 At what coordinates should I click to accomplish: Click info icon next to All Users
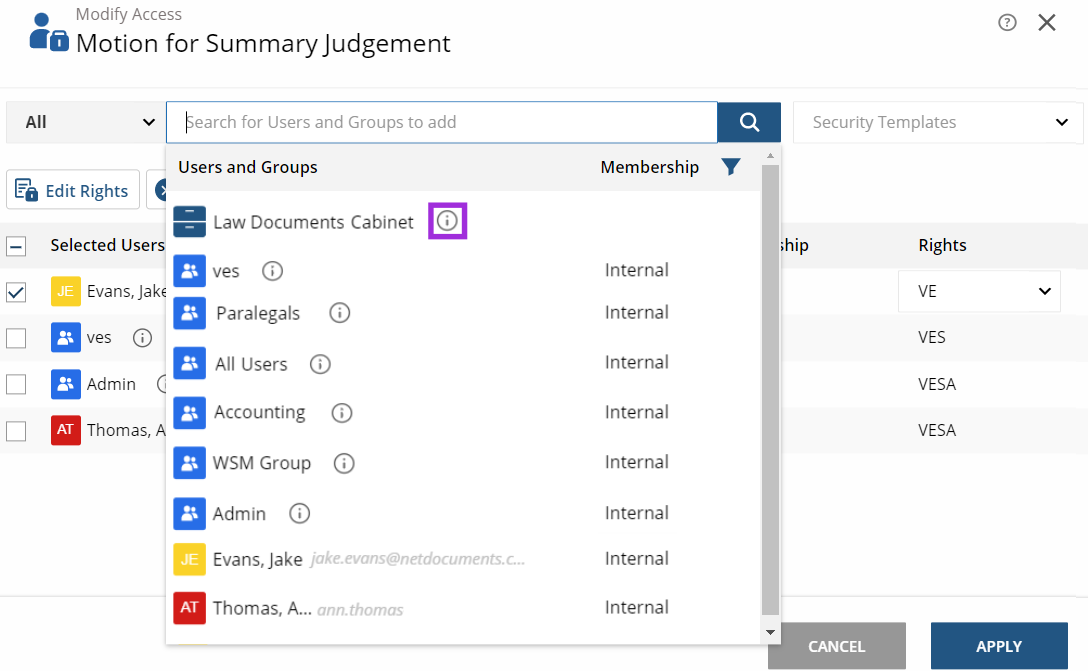coord(320,364)
